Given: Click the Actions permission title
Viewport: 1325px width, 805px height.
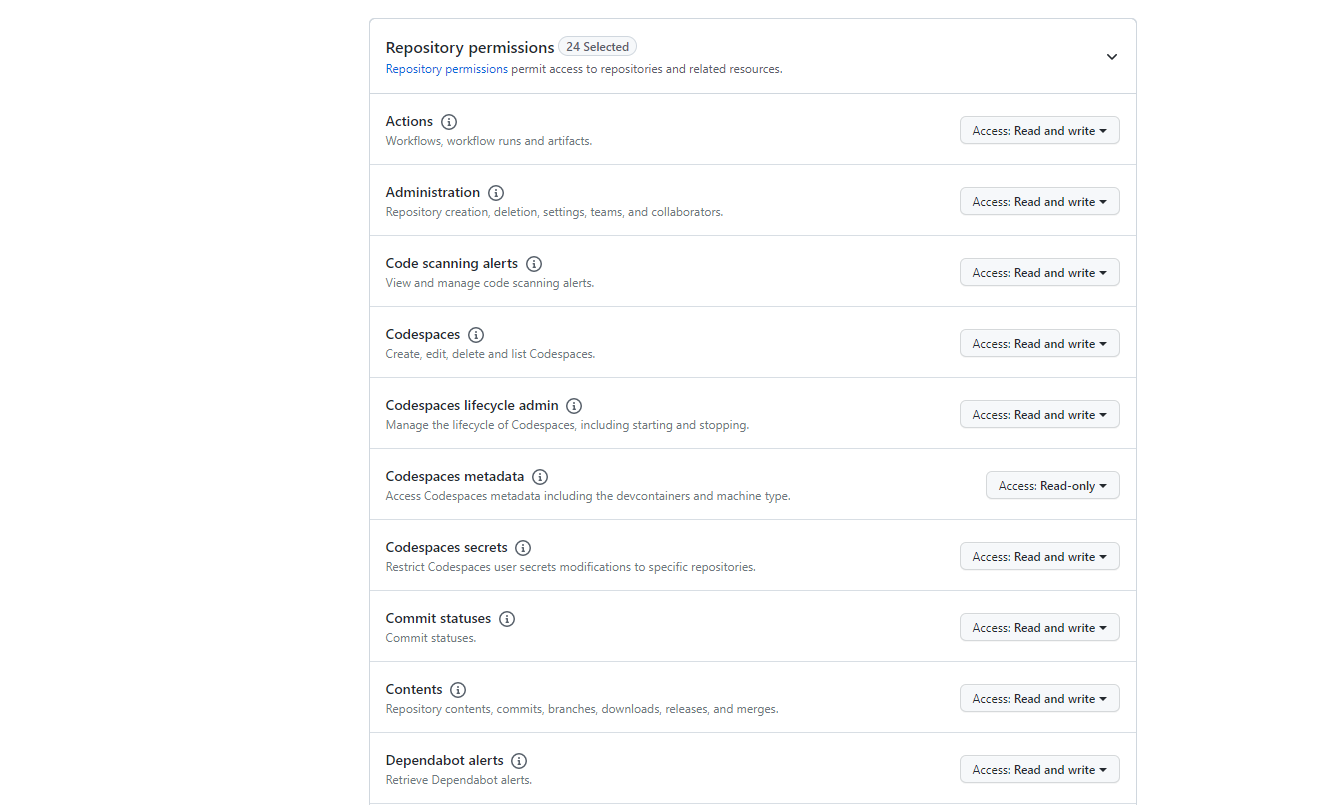Looking at the screenshot, I should click(x=409, y=121).
